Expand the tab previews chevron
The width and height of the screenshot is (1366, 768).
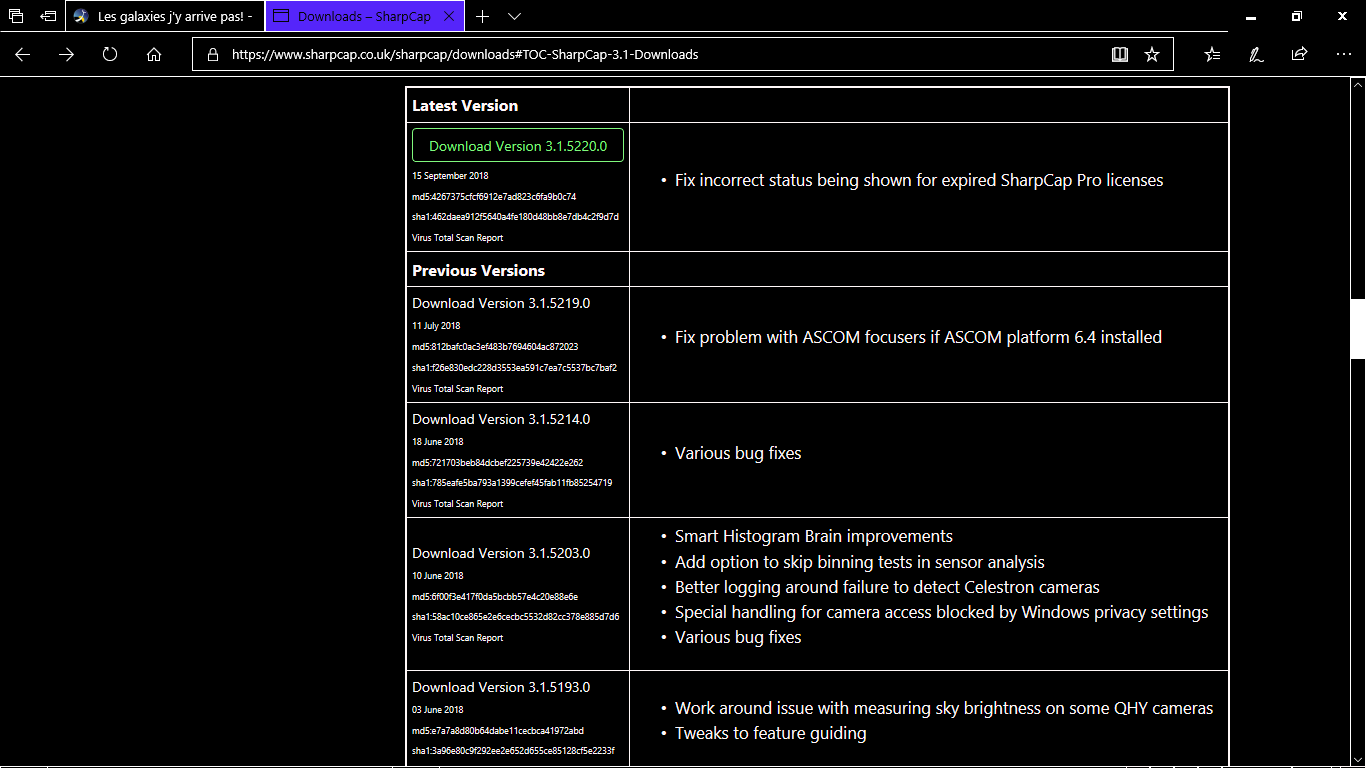[514, 16]
